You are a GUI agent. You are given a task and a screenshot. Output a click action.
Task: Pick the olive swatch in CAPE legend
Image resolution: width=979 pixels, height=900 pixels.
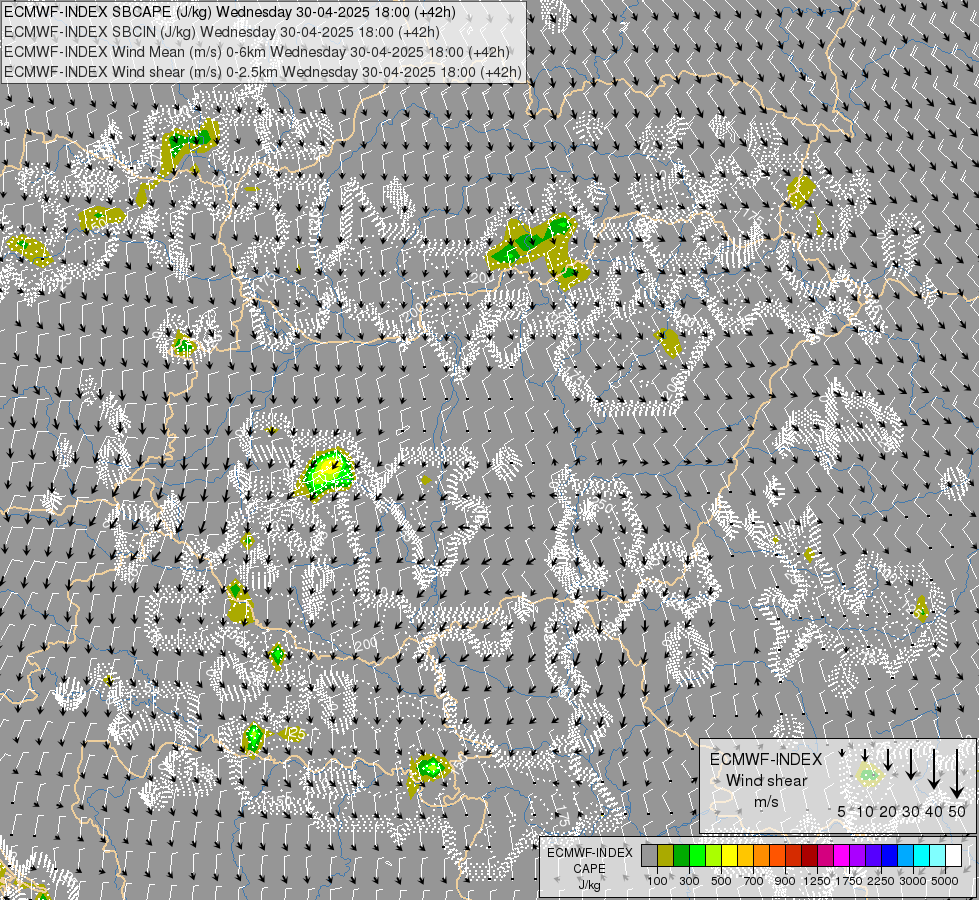pos(666,855)
